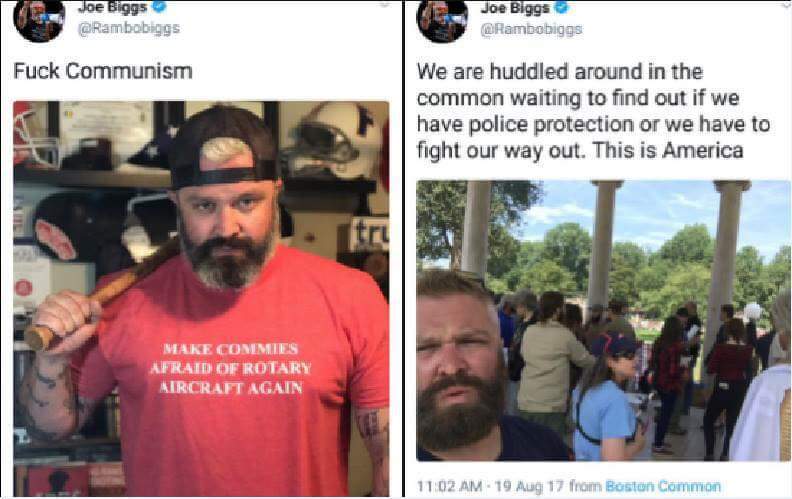Select the "Fuck Communism" tweet text
The image size is (792, 499).
102,71
